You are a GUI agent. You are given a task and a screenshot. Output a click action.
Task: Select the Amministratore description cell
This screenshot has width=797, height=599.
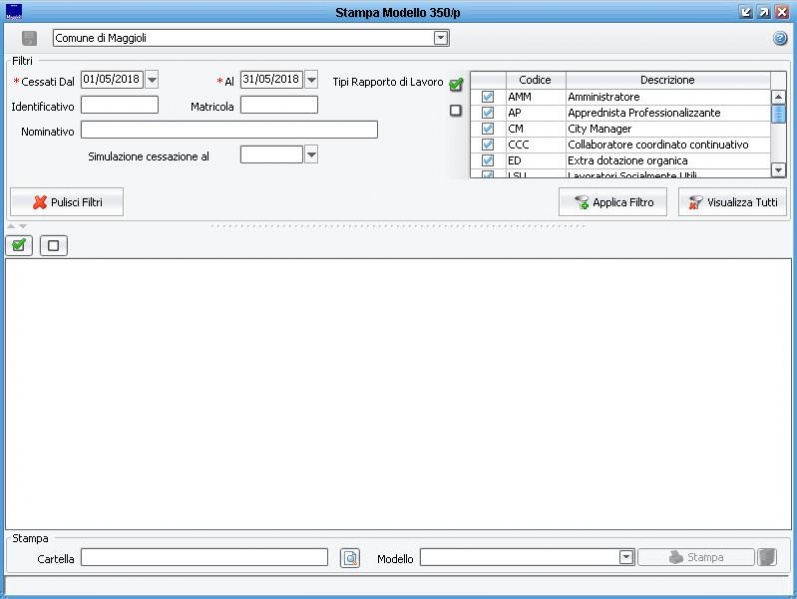click(x=668, y=97)
